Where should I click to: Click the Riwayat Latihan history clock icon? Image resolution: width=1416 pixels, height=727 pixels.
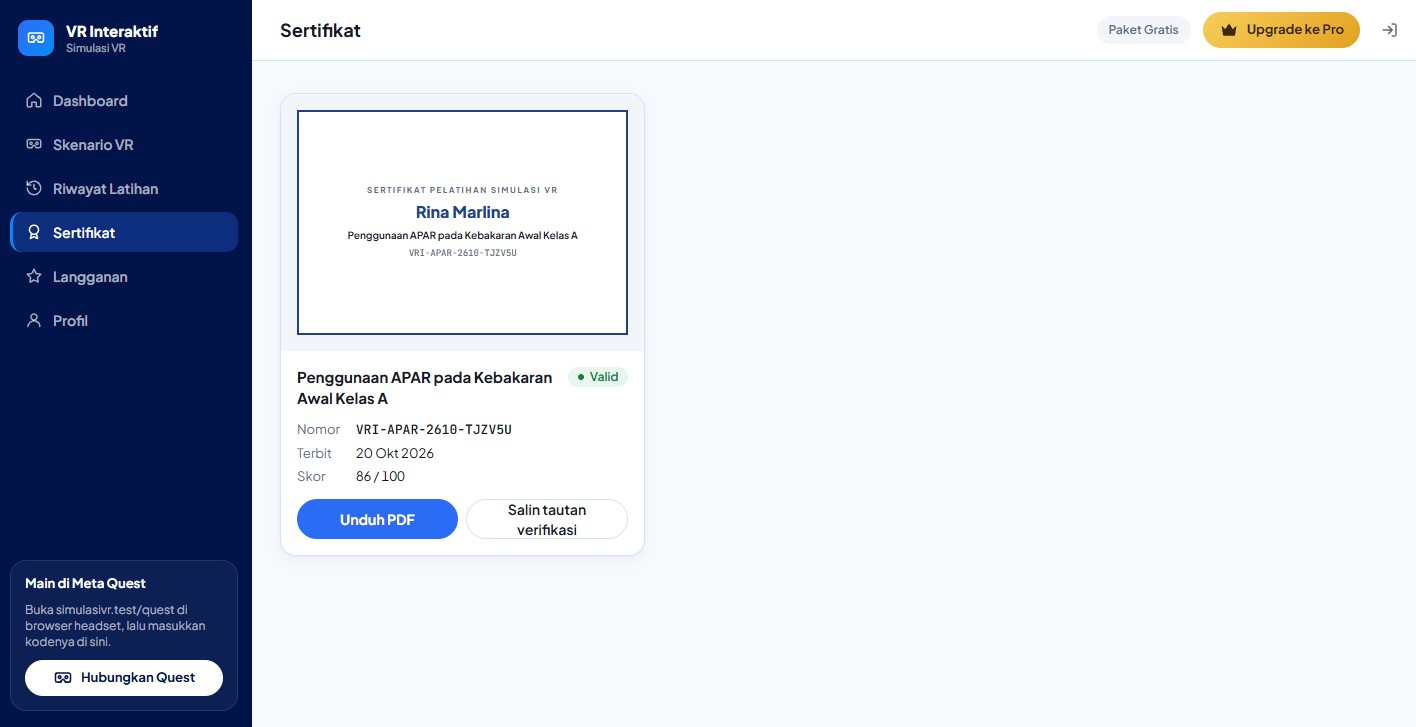click(x=34, y=189)
